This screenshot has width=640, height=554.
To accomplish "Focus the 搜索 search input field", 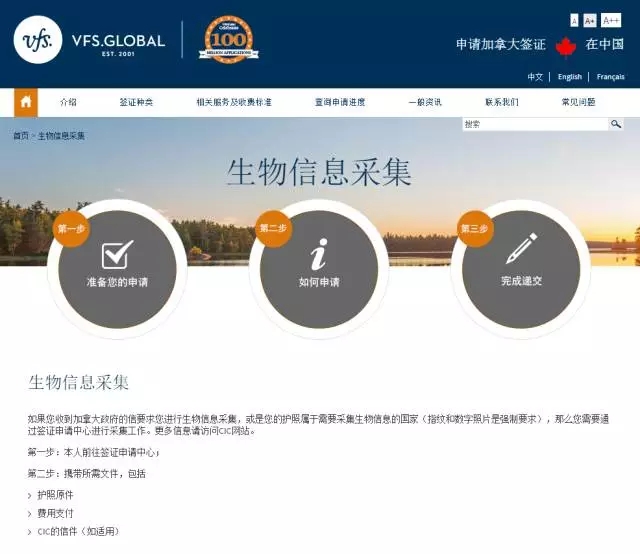I will [x=535, y=124].
